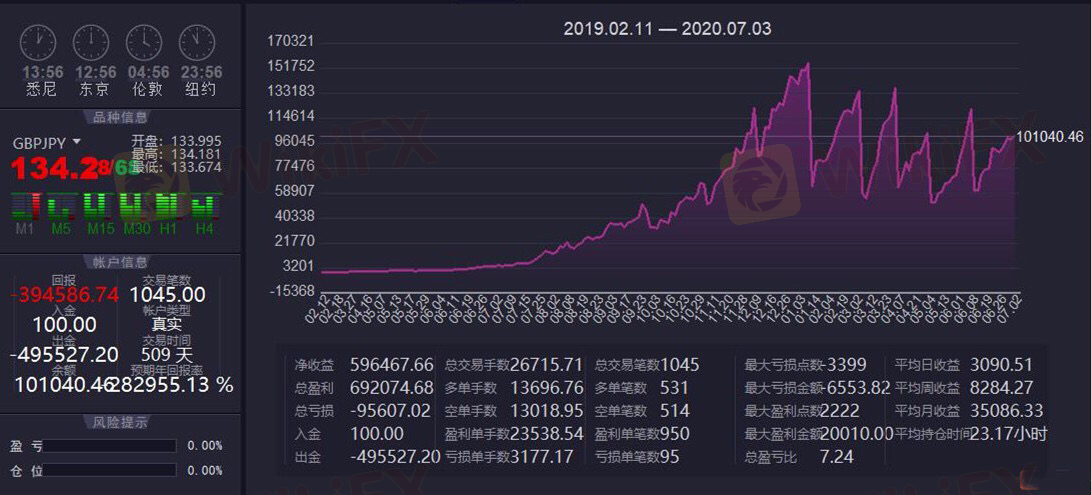Open the GBPJPY symbol dropdown arrow
Image resolution: width=1091 pixels, height=495 pixels.
(x=77, y=142)
